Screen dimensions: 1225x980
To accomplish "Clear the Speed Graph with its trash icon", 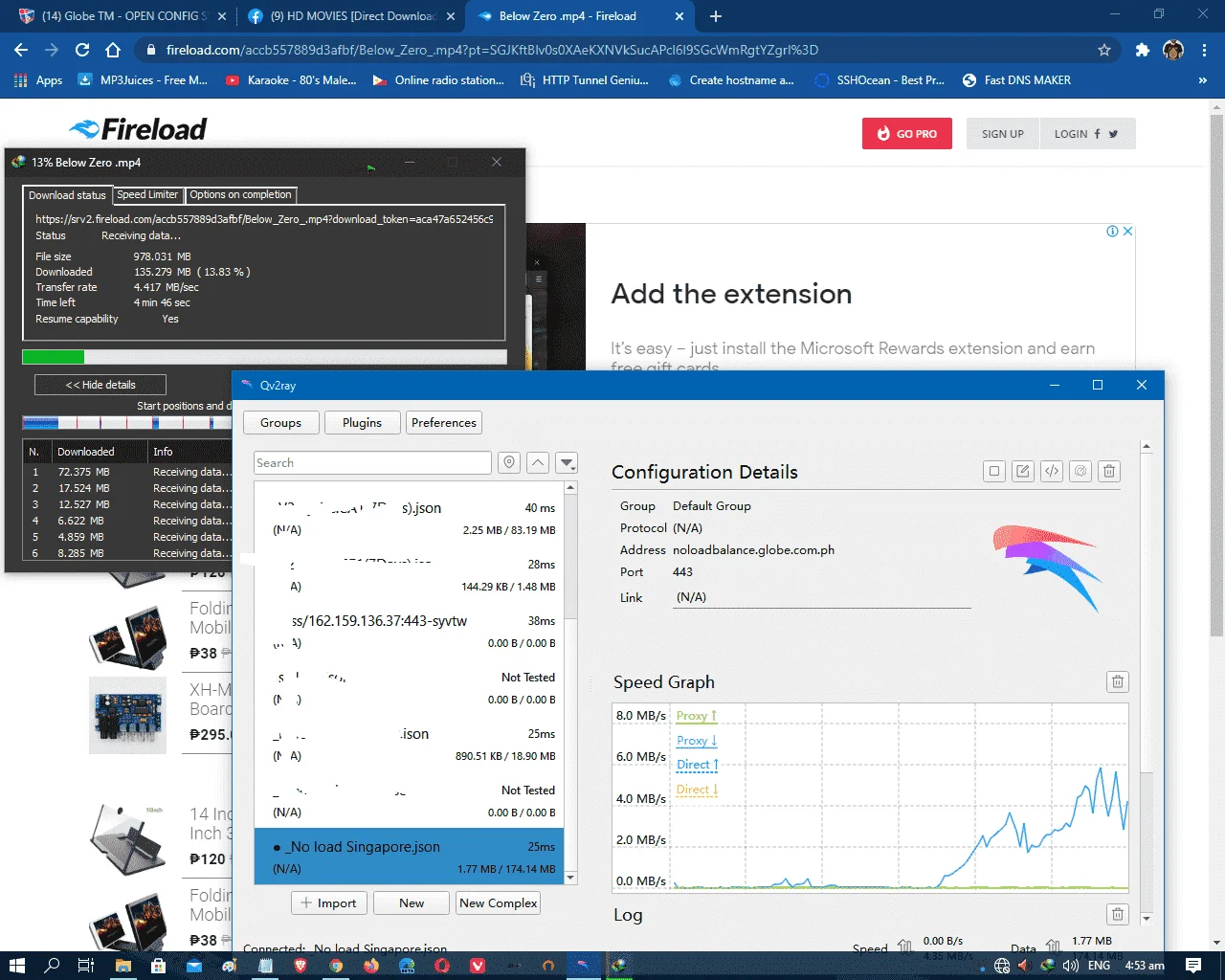I will point(1117,681).
